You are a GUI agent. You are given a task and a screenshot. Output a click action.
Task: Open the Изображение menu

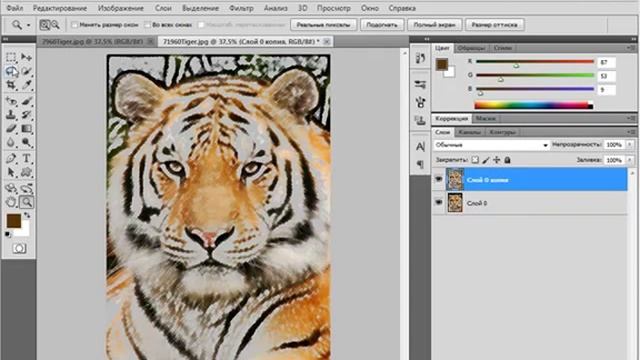click(x=121, y=8)
